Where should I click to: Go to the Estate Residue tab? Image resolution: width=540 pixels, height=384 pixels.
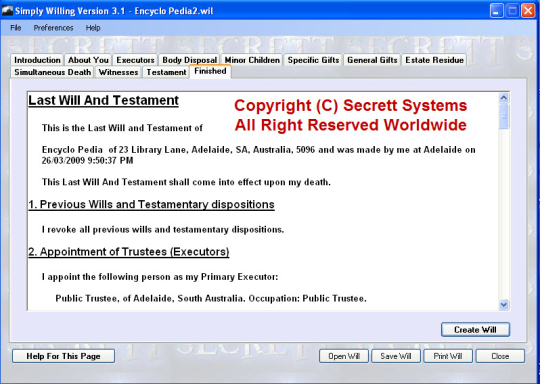tap(434, 60)
